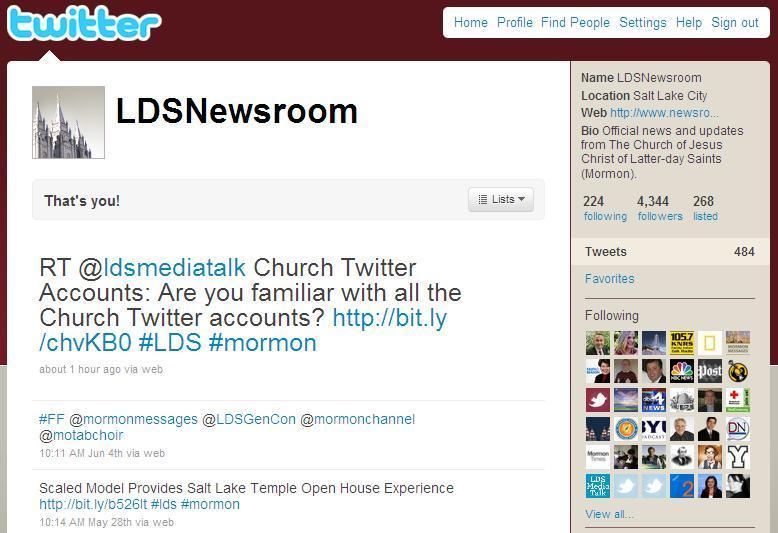Click View all following link
The image size is (778, 533).
[x=609, y=514]
